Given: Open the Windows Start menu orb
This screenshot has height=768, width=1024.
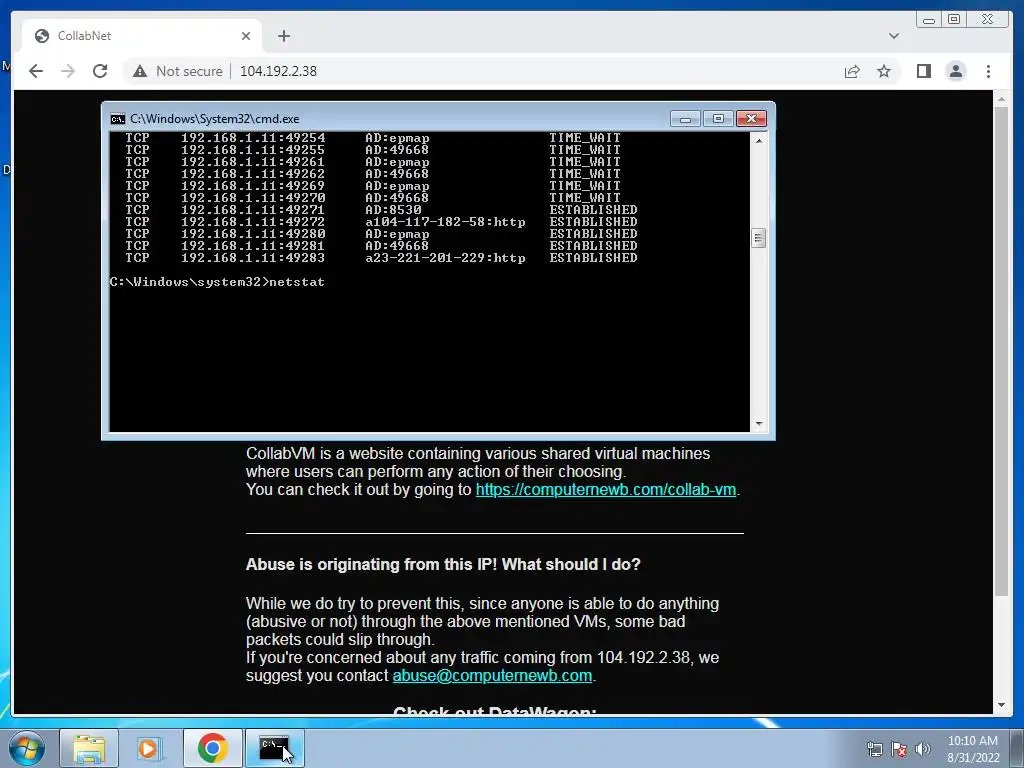Looking at the screenshot, I should (27, 748).
